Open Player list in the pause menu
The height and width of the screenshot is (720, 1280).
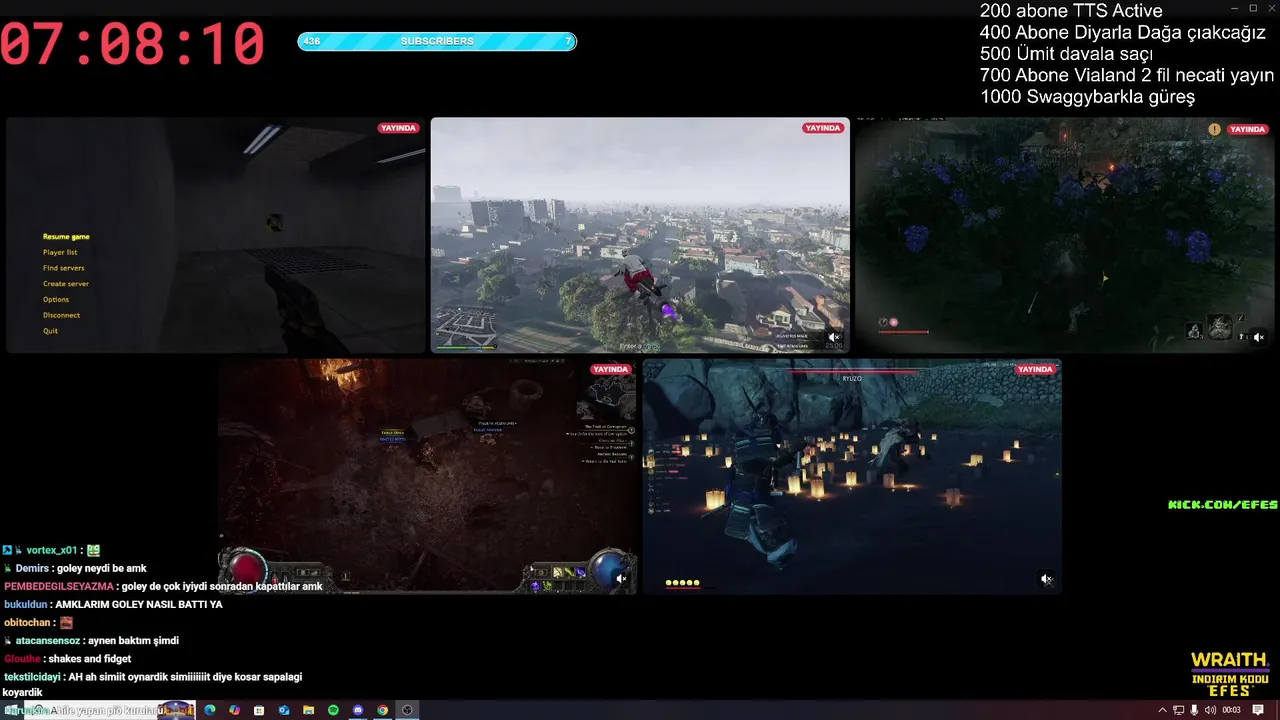click(x=60, y=252)
